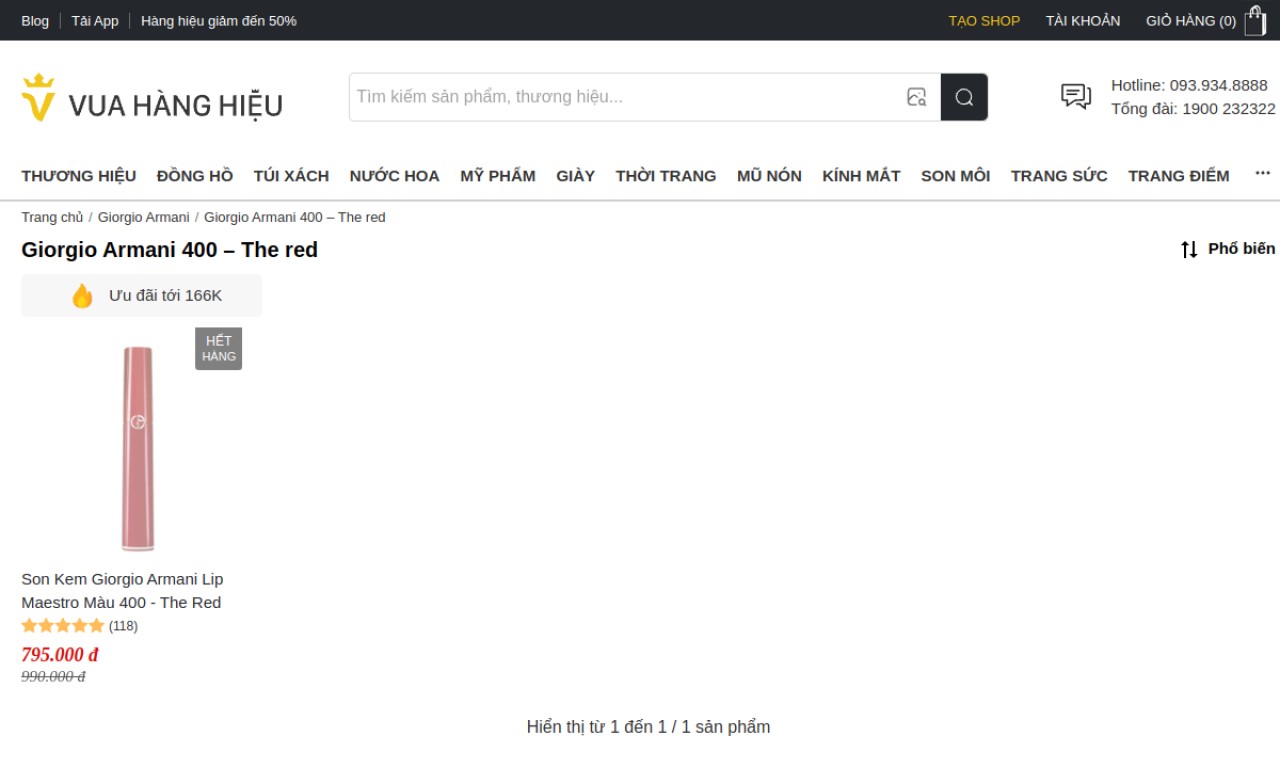Open the lipstick product thumbnail image
This screenshot has height=768, width=1280.
pyautogui.click(x=137, y=448)
